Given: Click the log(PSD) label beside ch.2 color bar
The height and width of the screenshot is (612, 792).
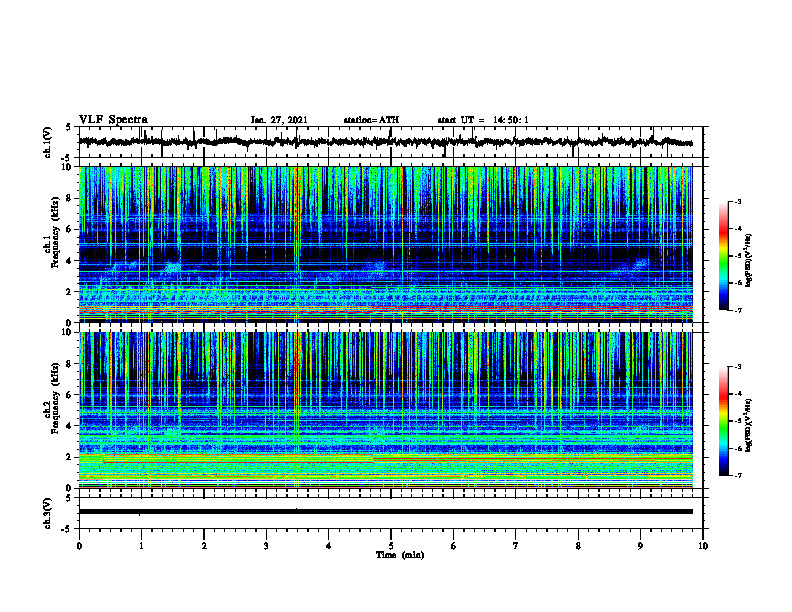Looking at the screenshot, I should [748, 425].
